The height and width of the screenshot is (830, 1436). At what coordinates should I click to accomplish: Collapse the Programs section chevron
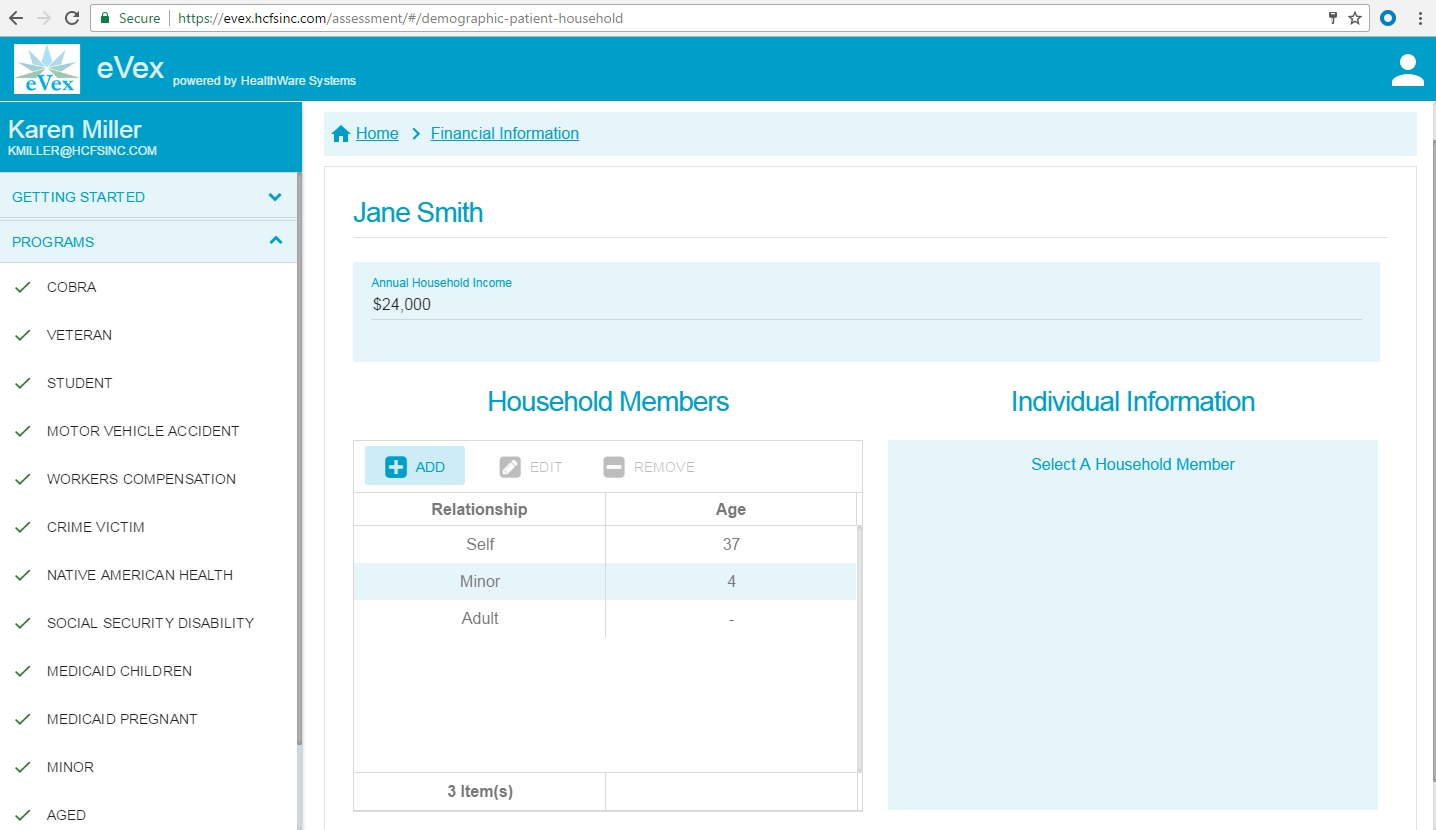coord(275,241)
